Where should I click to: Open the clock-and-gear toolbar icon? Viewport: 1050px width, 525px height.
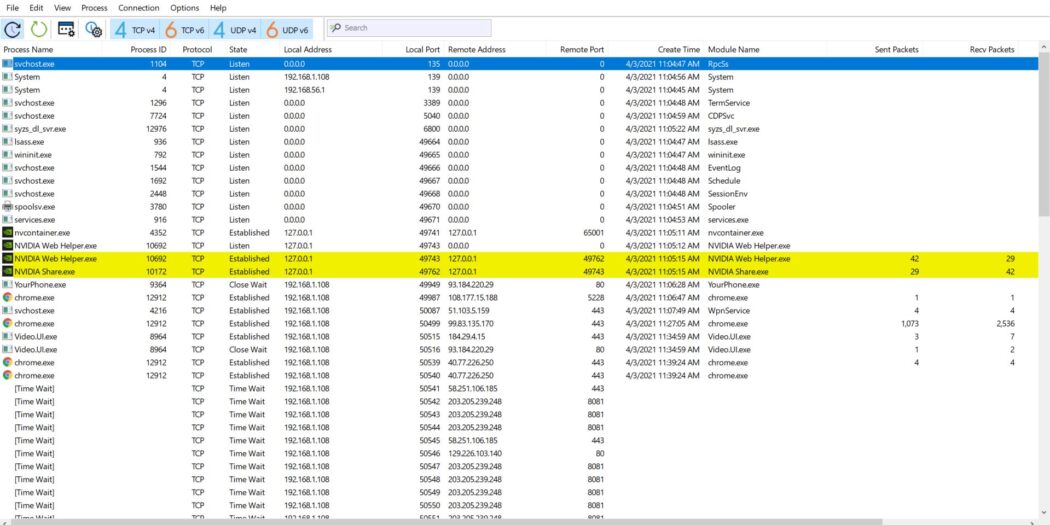pos(93,29)
